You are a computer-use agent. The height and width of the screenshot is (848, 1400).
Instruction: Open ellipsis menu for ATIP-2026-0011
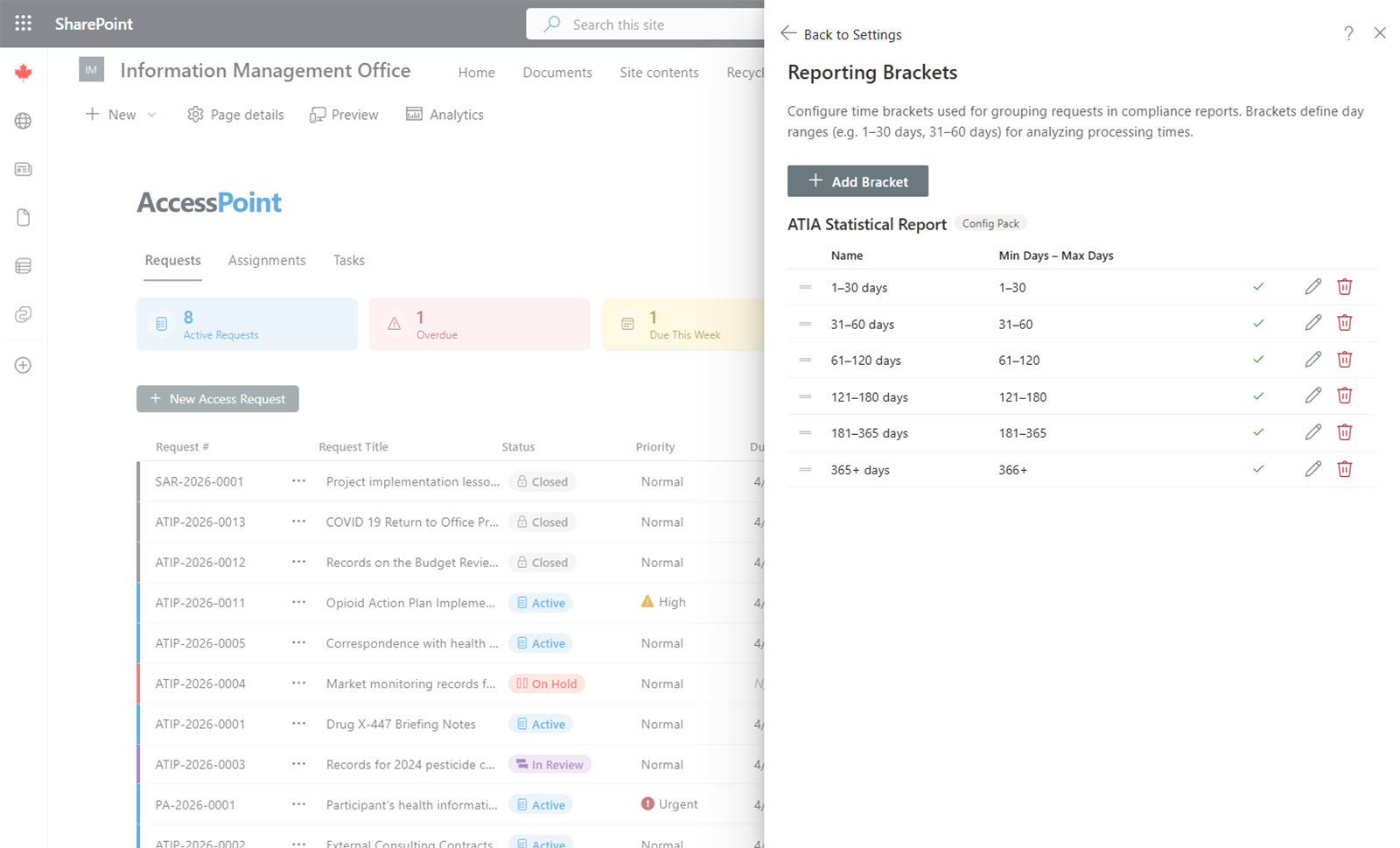pyautogui.click(x=297, y=602)
